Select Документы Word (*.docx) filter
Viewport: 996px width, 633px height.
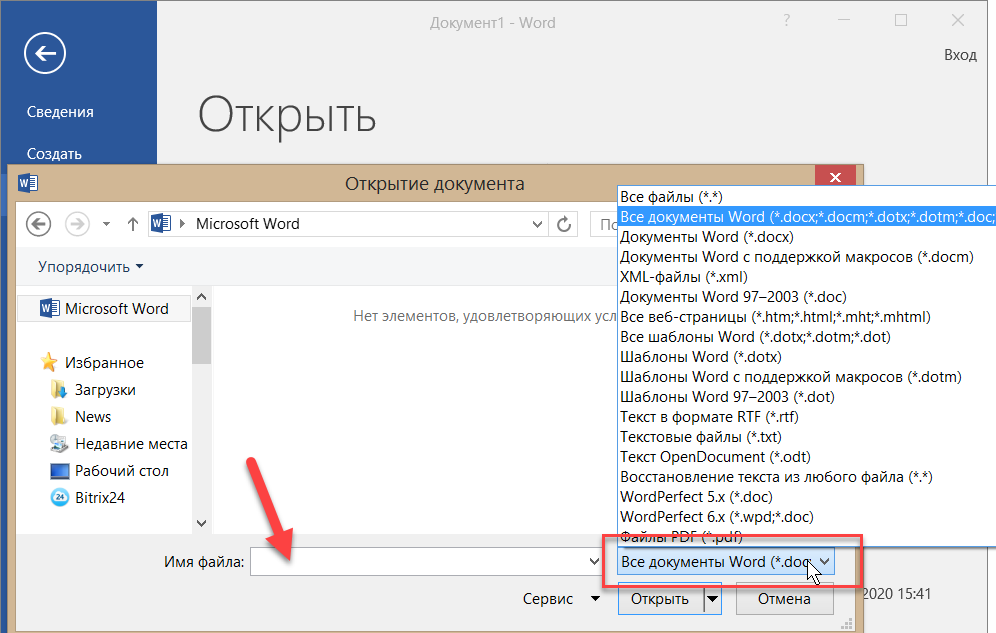pyautogui.click(x=807, y=237)
